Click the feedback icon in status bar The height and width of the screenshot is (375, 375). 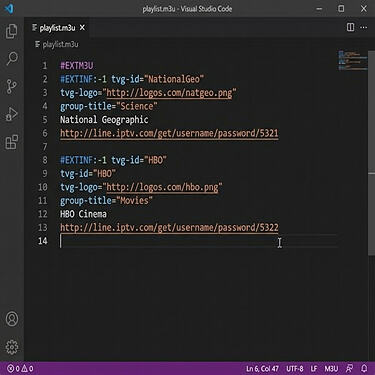[349, 368]
